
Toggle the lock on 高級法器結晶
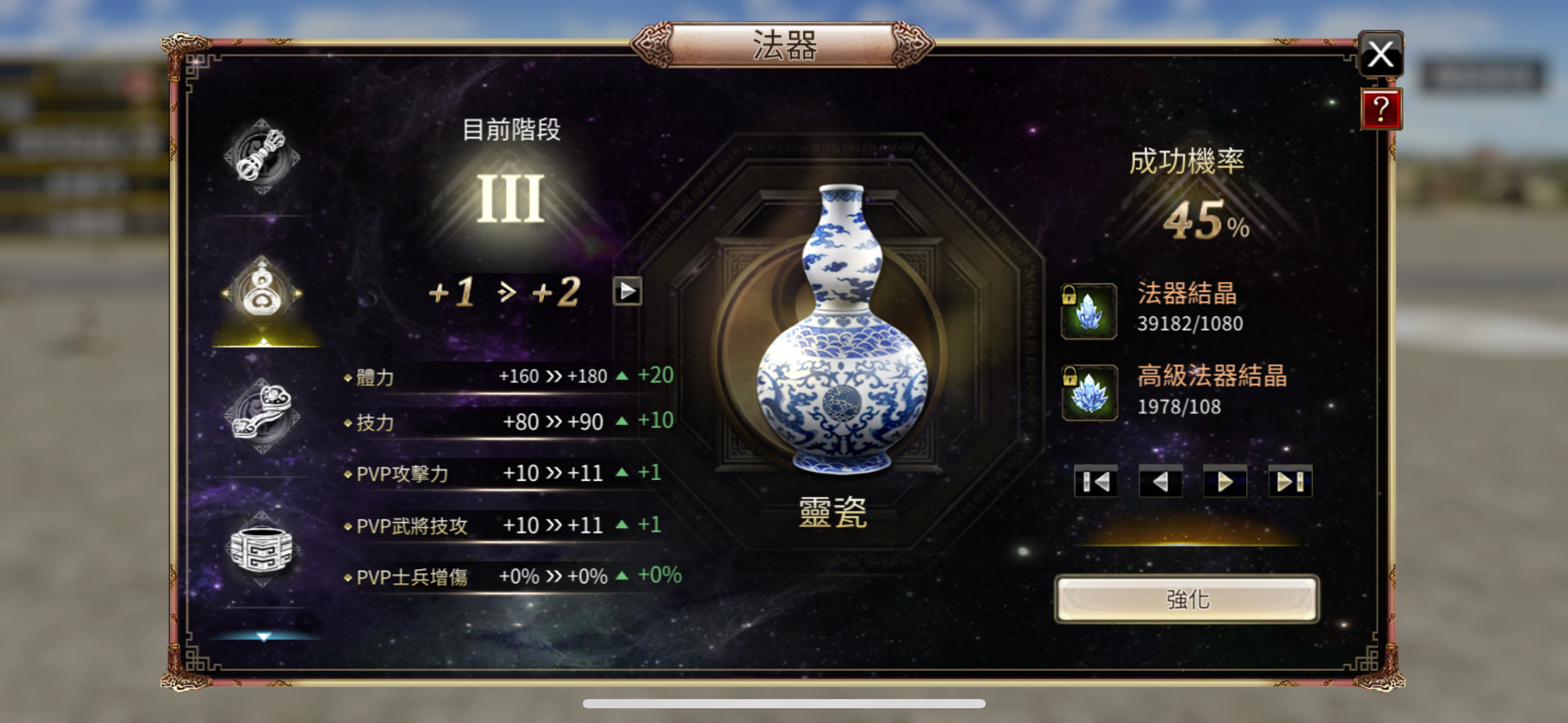pyautogui.click(x=1069, y=377)
